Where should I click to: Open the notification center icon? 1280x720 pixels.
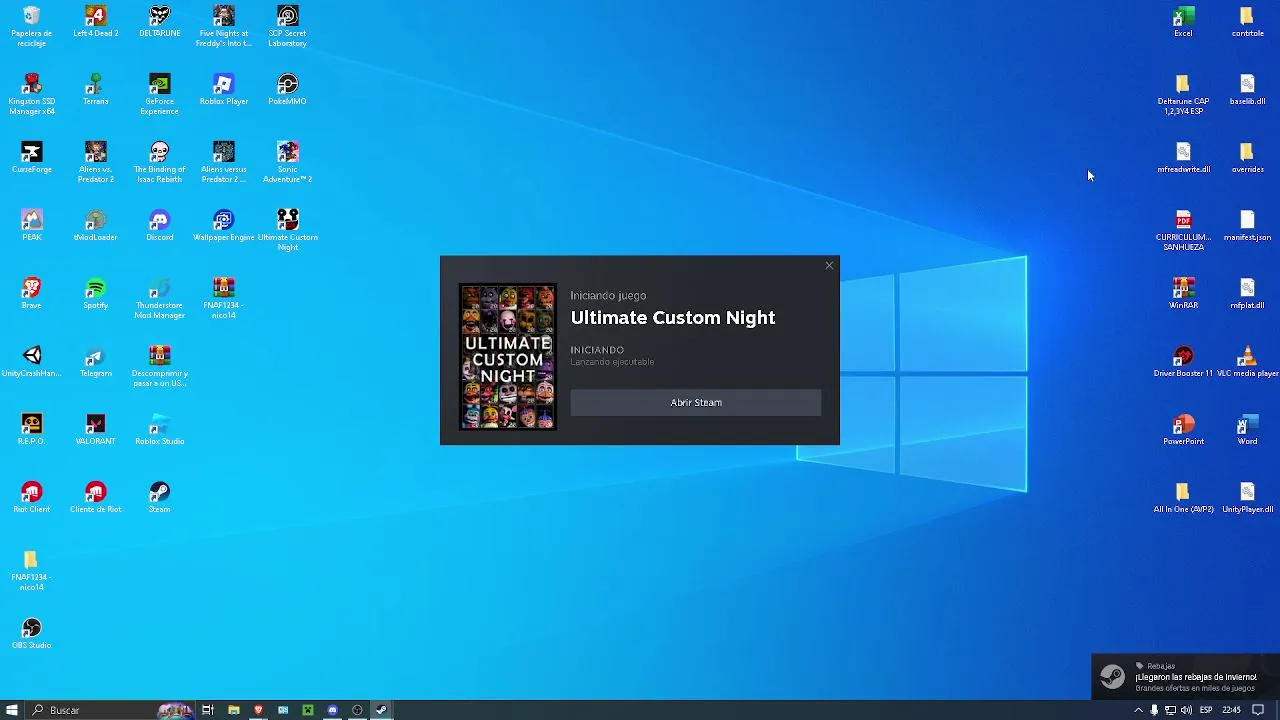[x=1259, y=710]
